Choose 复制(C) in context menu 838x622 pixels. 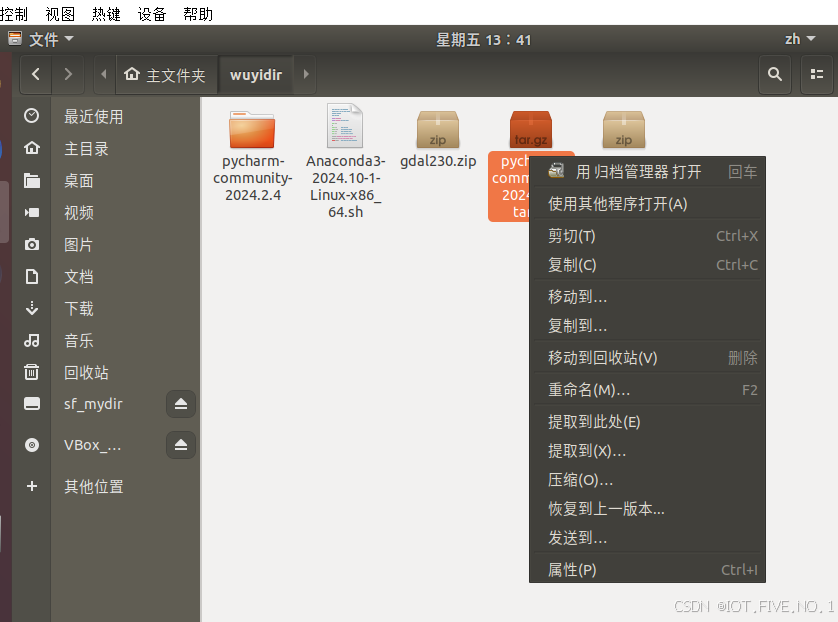click(647, 265)
